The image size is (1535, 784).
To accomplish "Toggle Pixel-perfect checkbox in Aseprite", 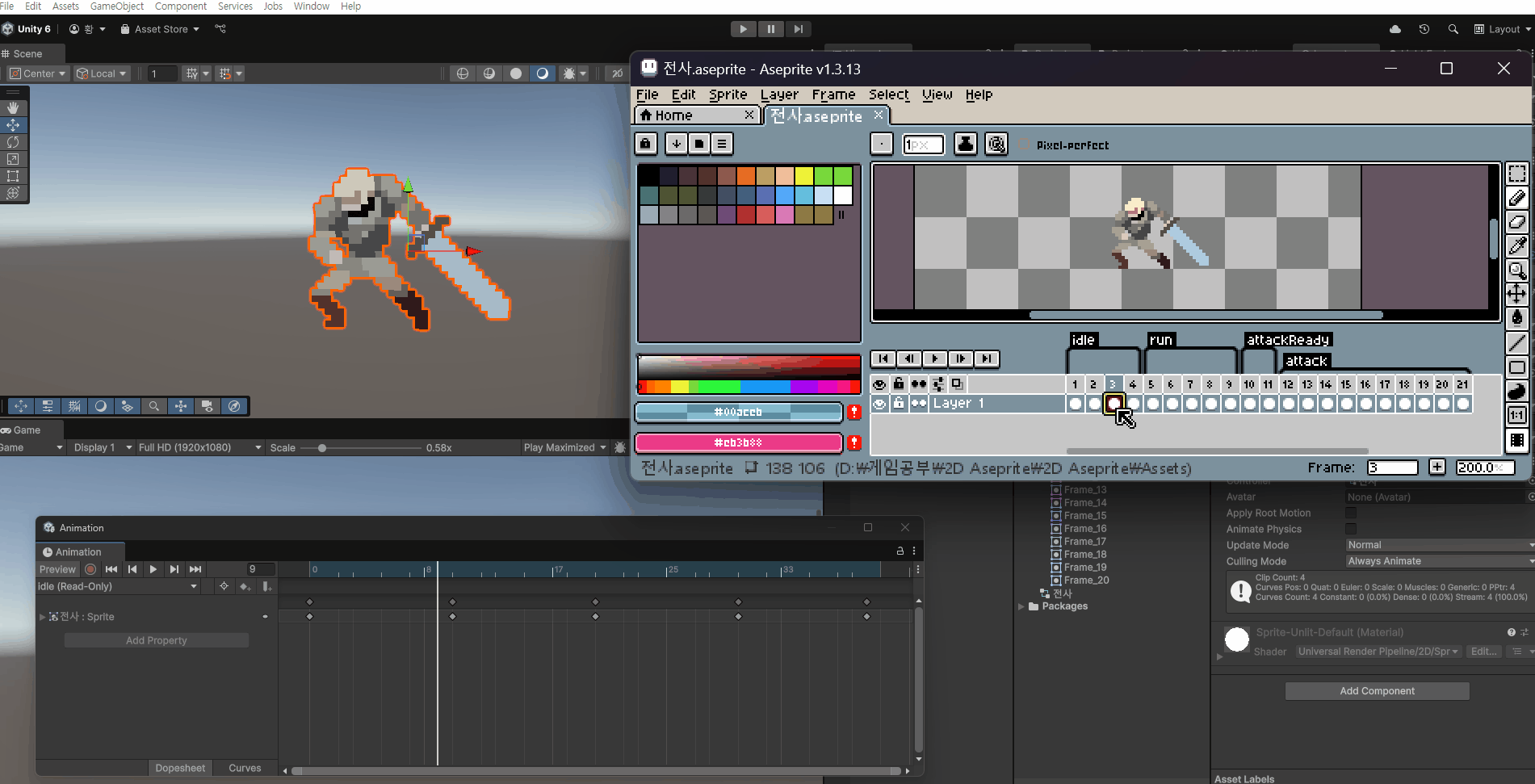I will 1025,145.
